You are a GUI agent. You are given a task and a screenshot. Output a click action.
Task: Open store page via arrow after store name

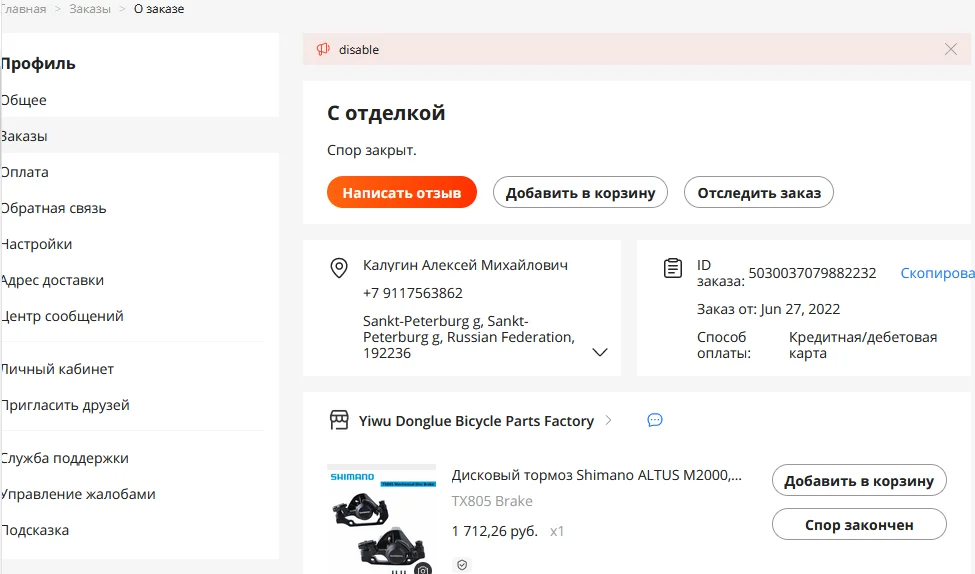[x=609, y=421]
